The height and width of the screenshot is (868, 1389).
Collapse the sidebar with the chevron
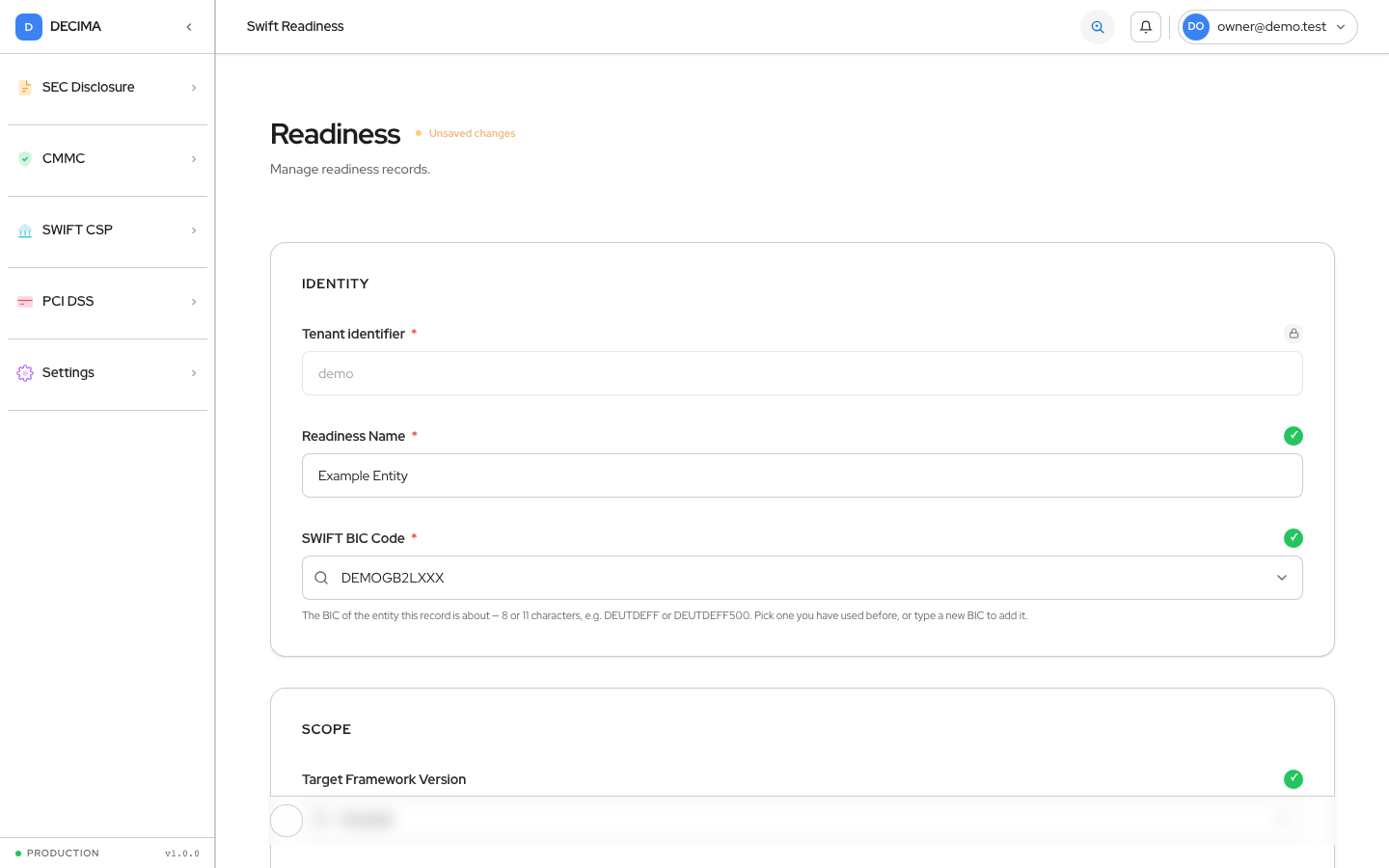coord(189,27)
